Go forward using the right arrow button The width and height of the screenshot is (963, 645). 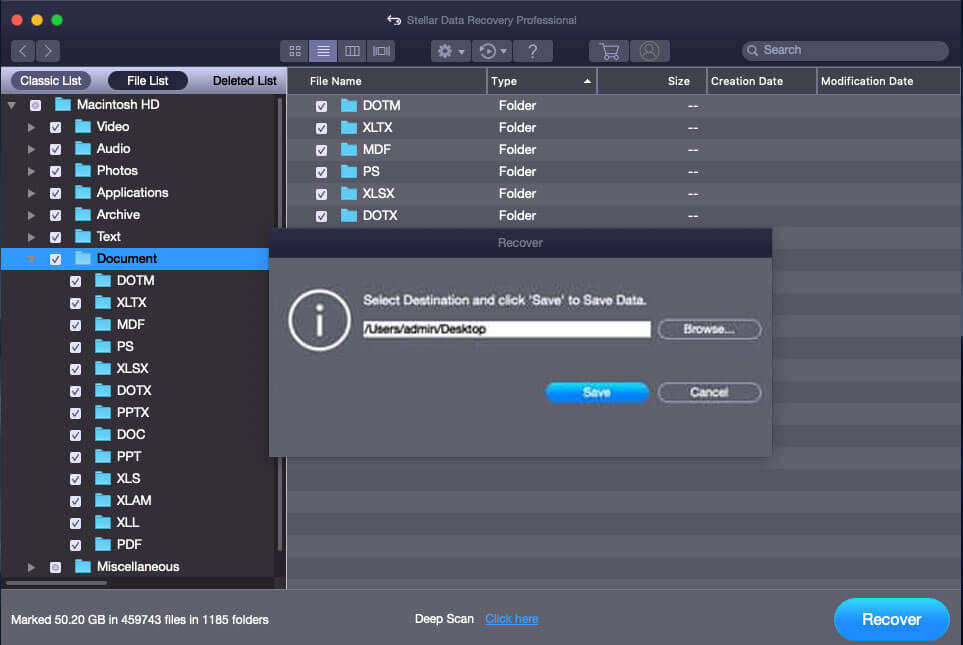[x=48, y=50]
